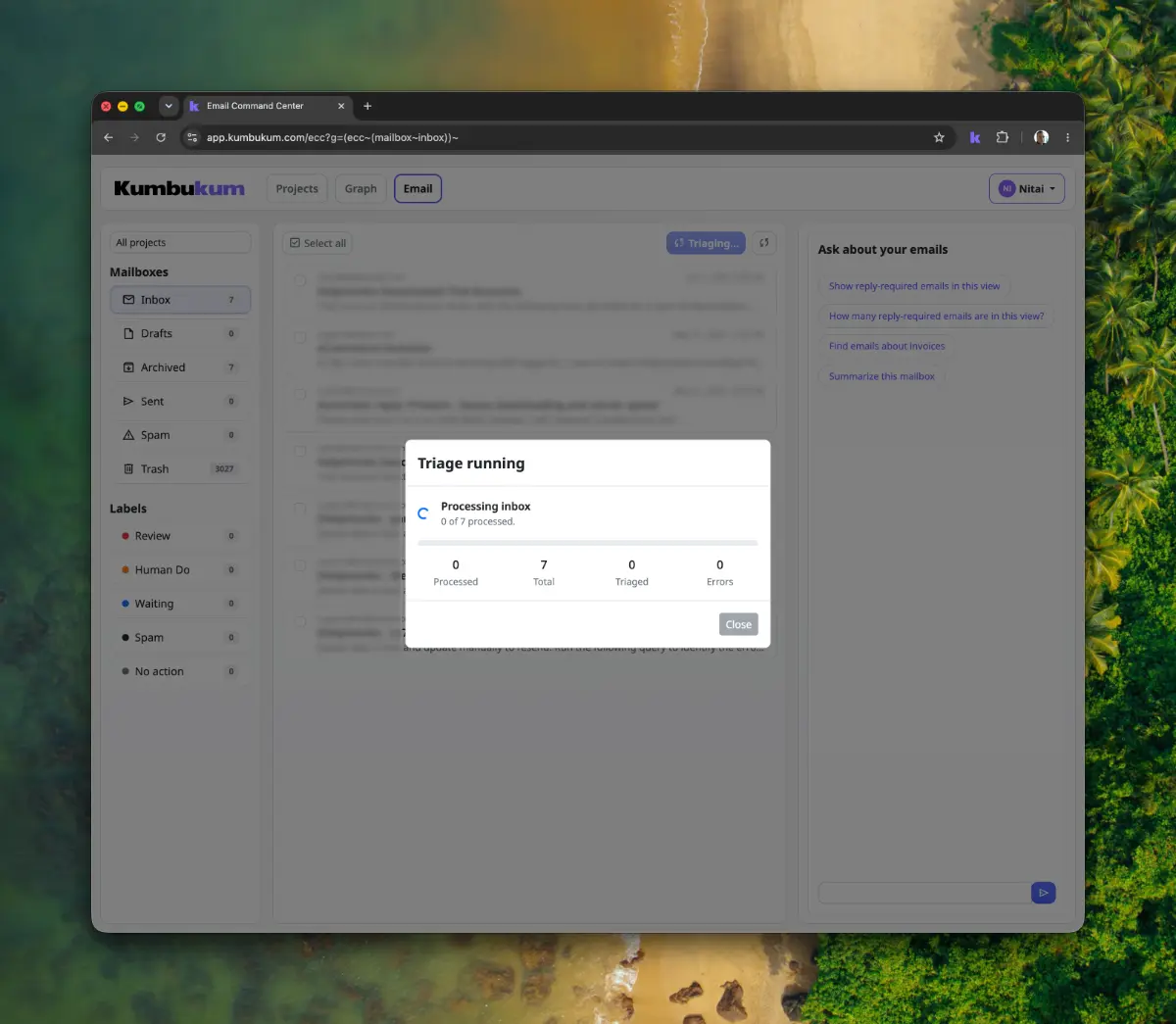Click the Select all button
1176x1024 pixels.
click(x=318, y=243)
